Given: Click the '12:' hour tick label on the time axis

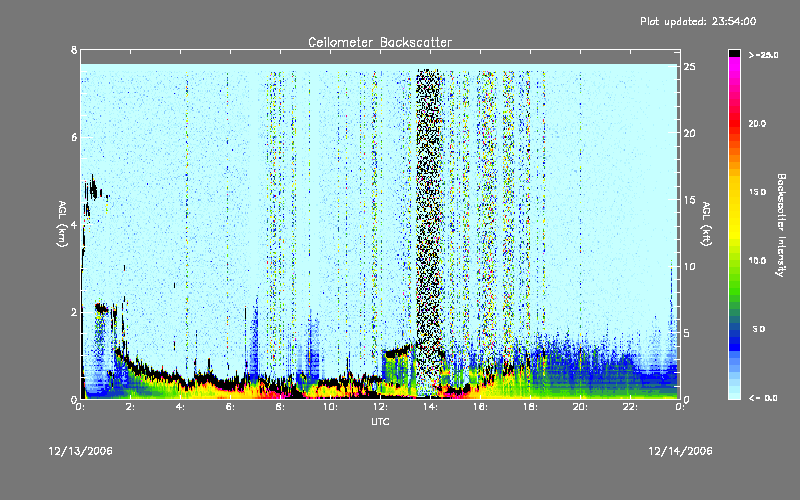Looking at the screenshot, I should [x=380, y=407].
